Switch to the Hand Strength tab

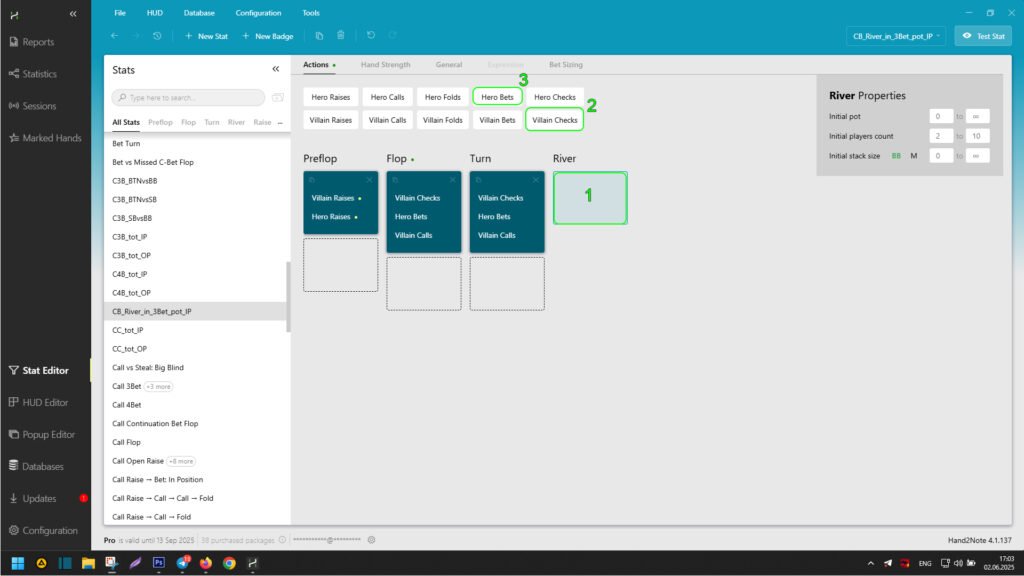(x=385, y=65)
